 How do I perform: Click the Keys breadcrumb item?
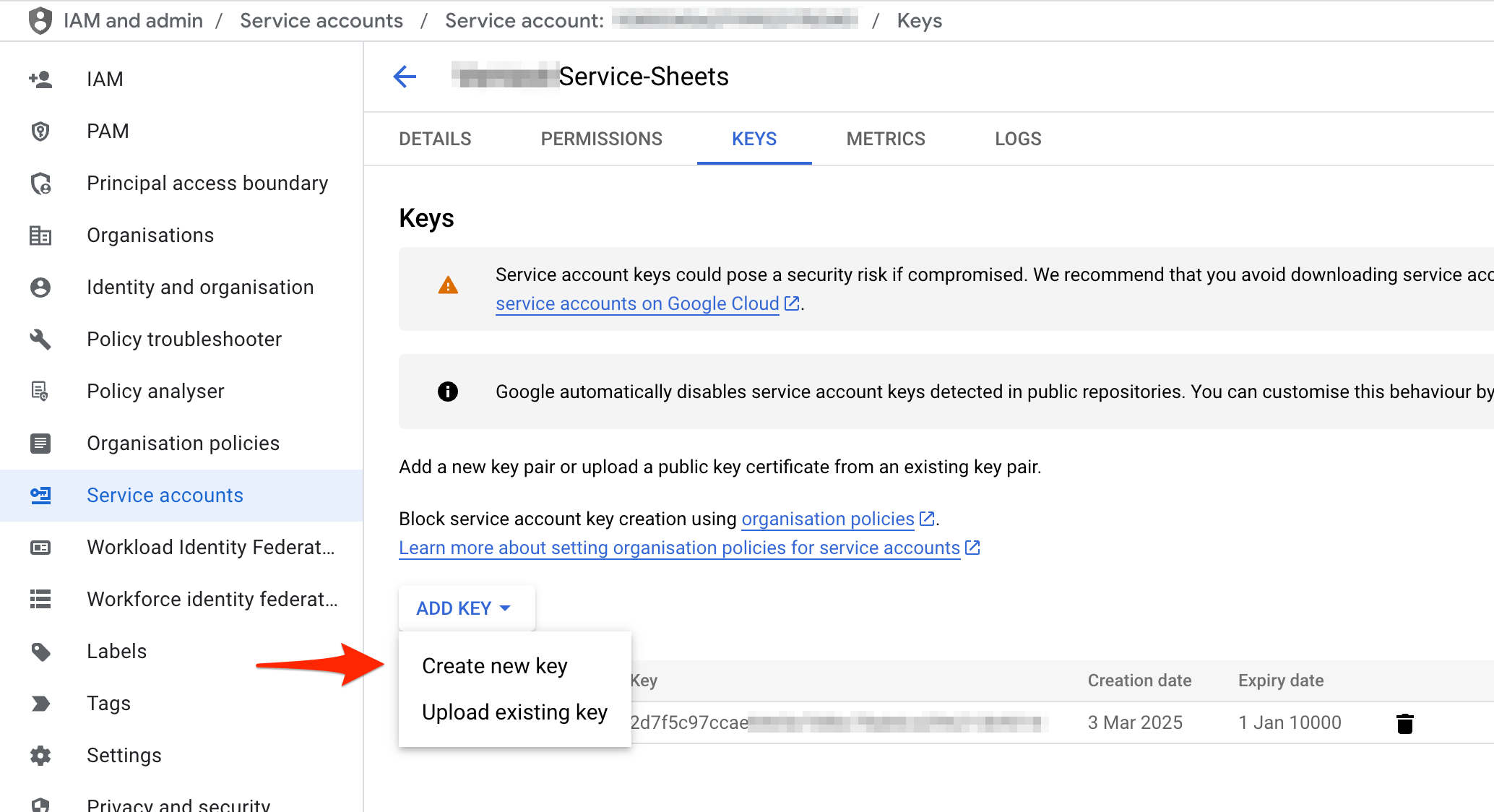(919, 20)
